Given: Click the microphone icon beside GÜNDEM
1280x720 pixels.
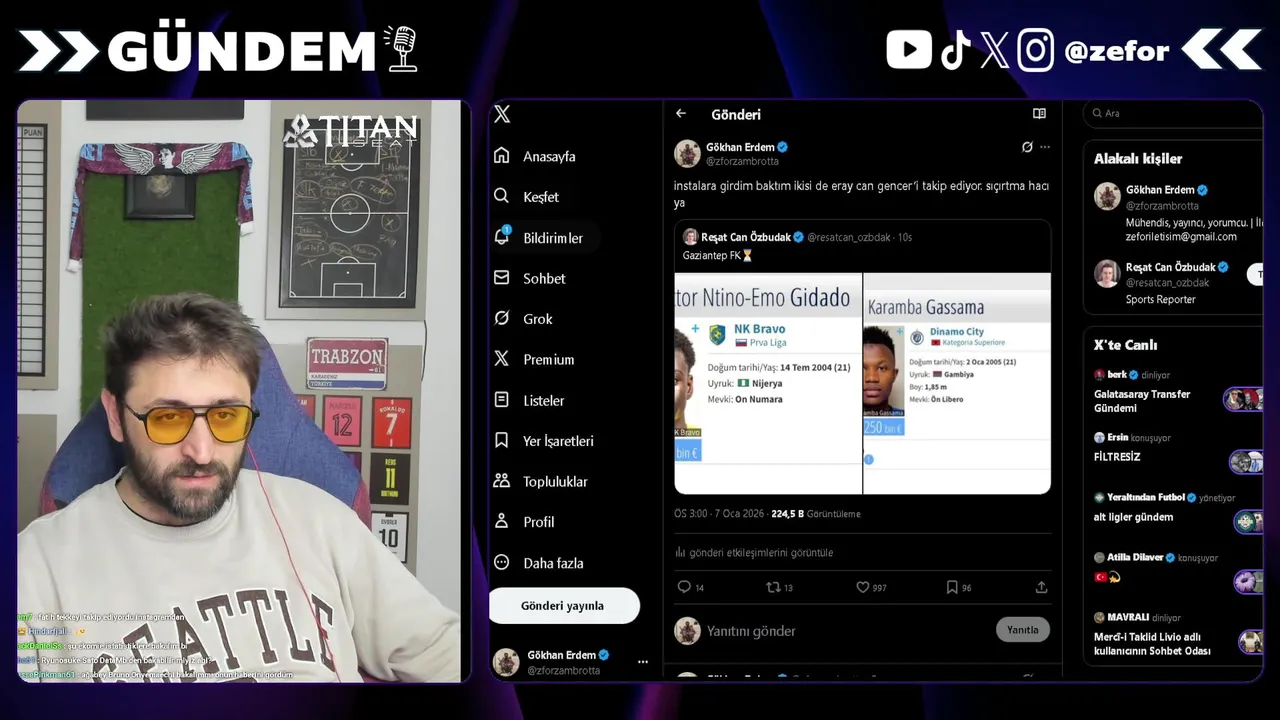Looking at the screenshot, I should (x=402, y=48).
